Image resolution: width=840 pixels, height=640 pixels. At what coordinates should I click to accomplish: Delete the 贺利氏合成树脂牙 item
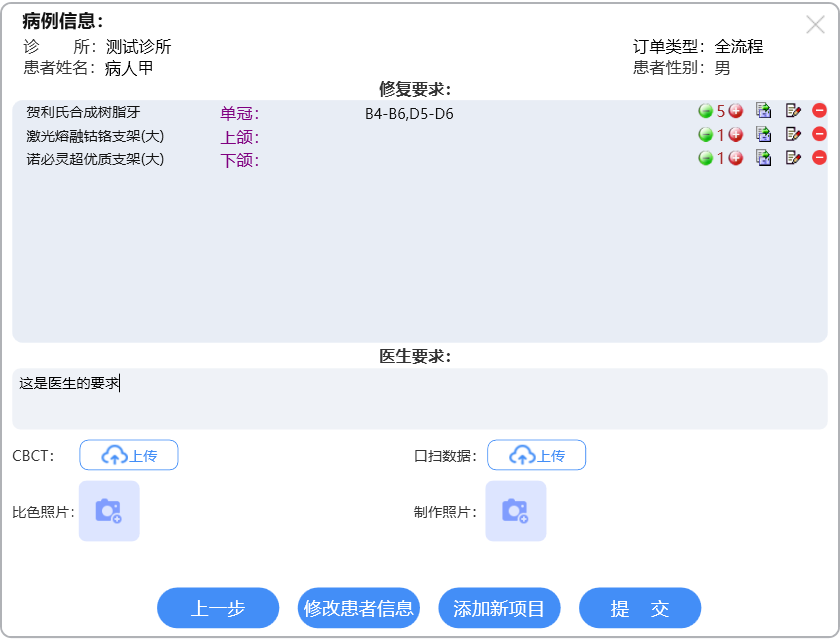819,111
